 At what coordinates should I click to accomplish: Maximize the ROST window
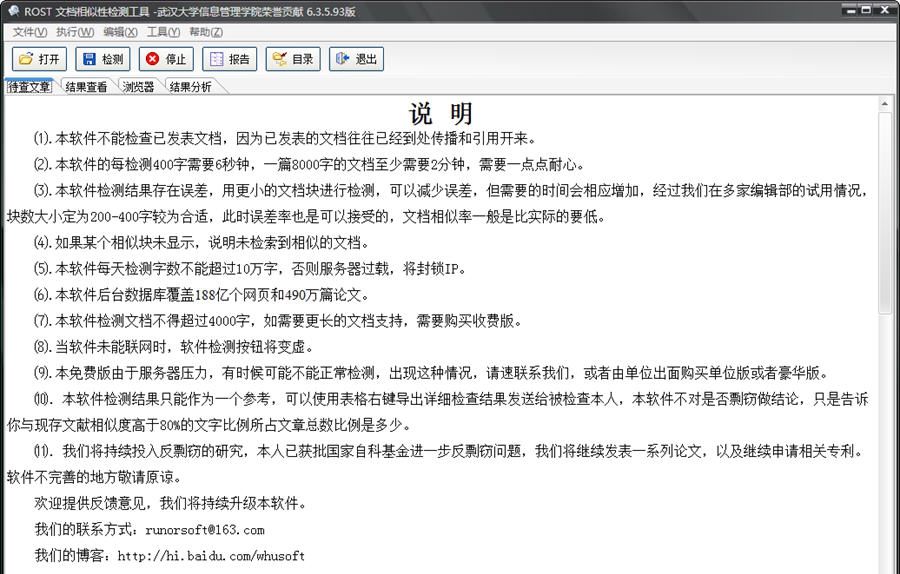click(867, 10)
